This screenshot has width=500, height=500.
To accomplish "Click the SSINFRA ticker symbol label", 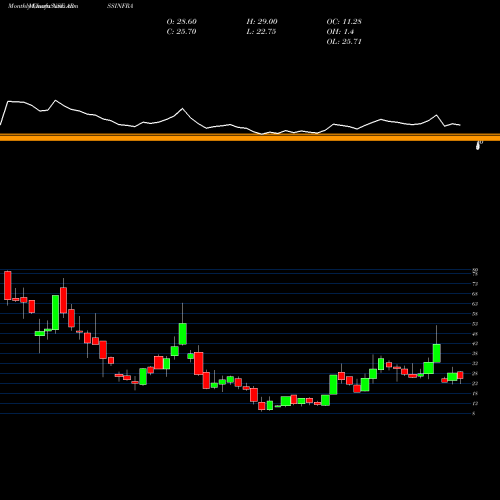I will 120,6.
